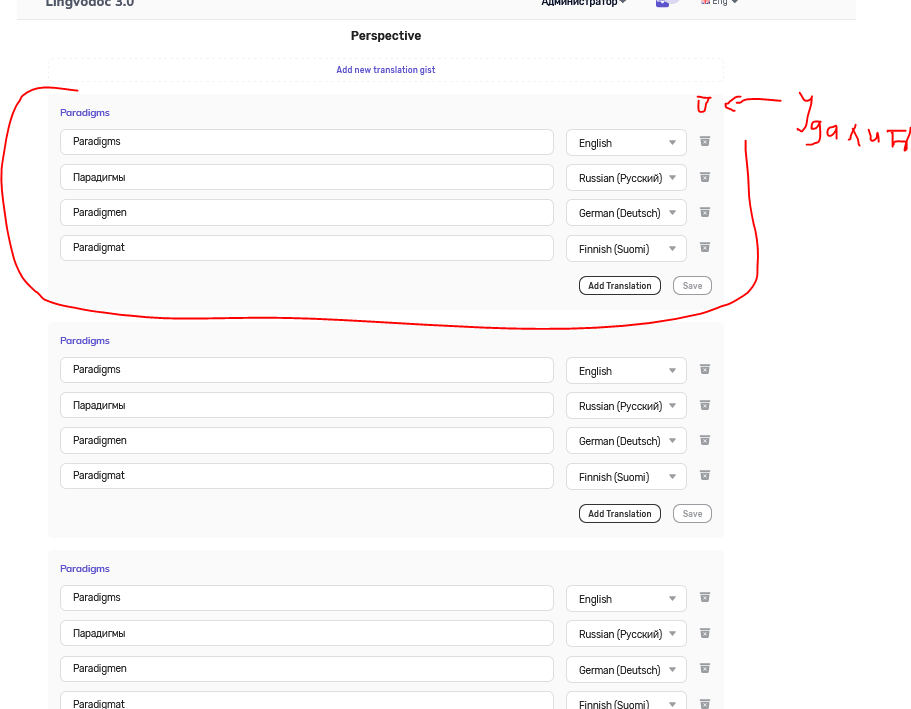
Task: Edit the Парадигмы text field in middle gist
Action: pyautogui.click(x=307, y=405)
